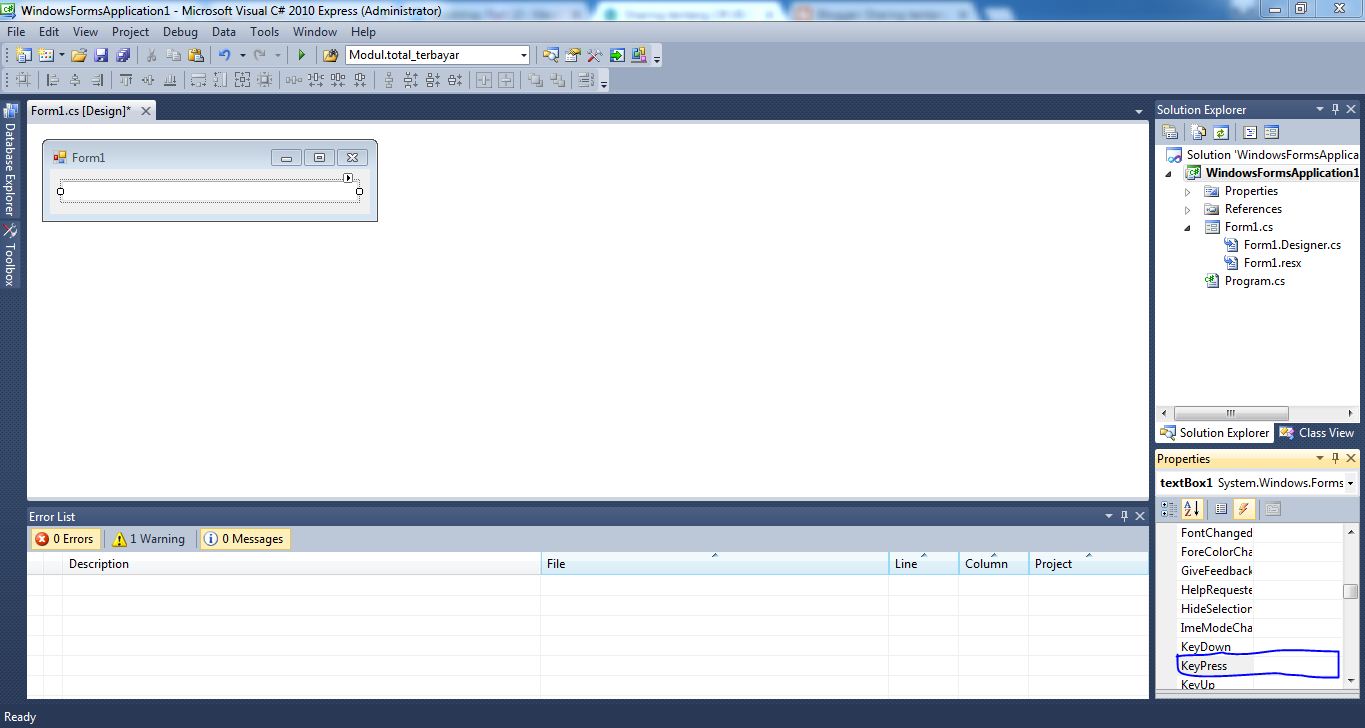Open the Debug menu
Viewport: 1365px width, 728px height.
180,31
